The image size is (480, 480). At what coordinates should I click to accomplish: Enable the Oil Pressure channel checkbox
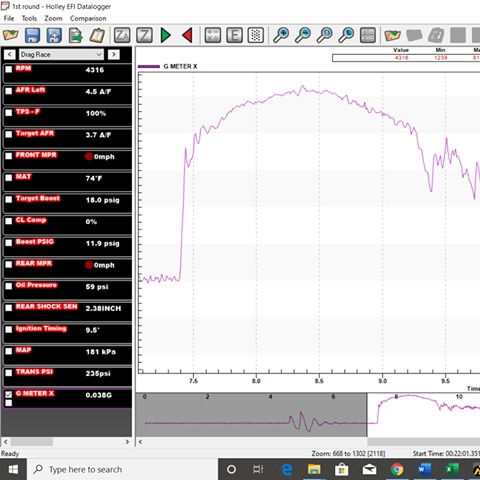[x=9, y=286]
